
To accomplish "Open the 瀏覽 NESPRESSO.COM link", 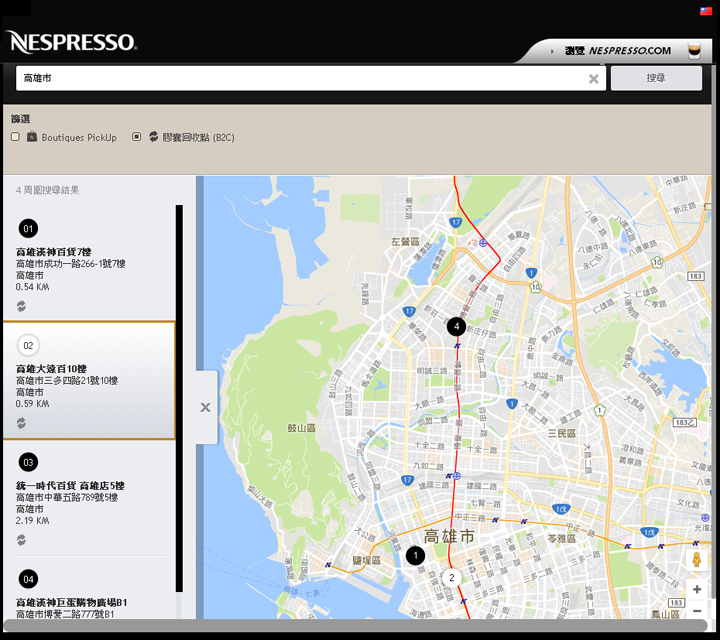I will pos(617,50).
